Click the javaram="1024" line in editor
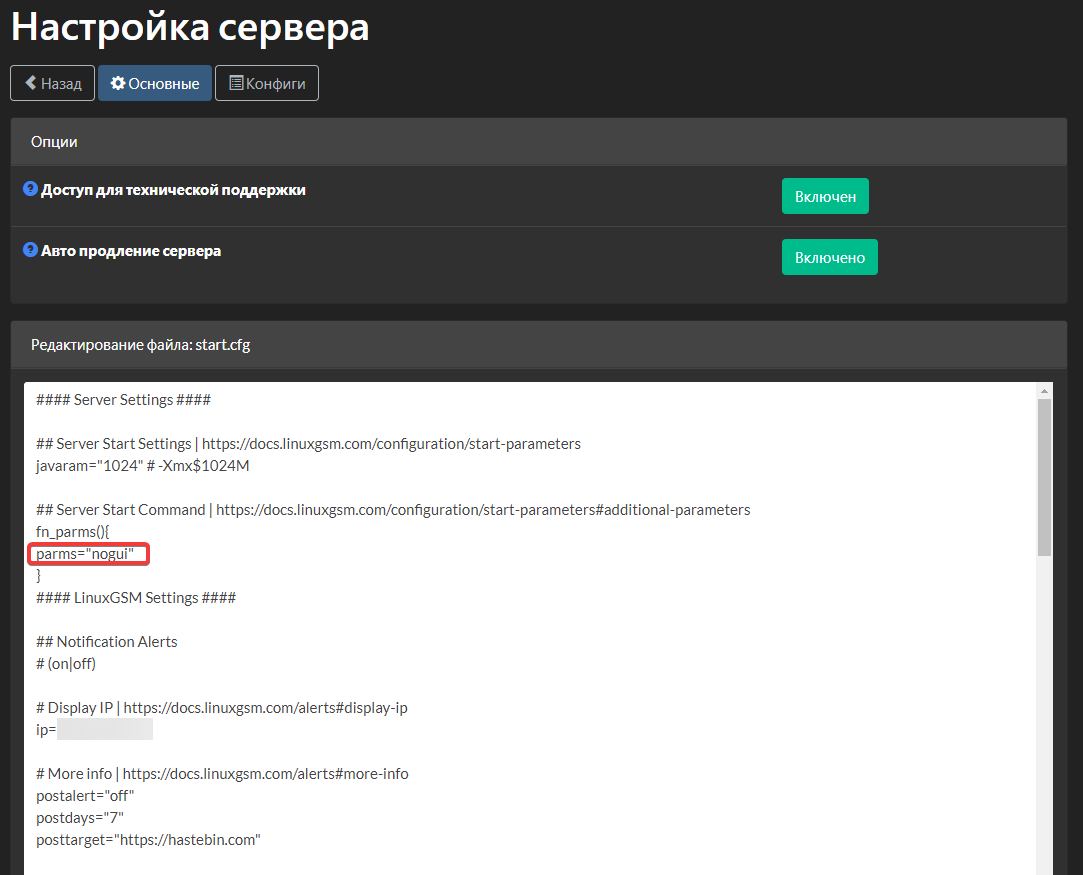The width and height of the screenshot is (1083, 875). pyautogui.click(x=142, y=465)
